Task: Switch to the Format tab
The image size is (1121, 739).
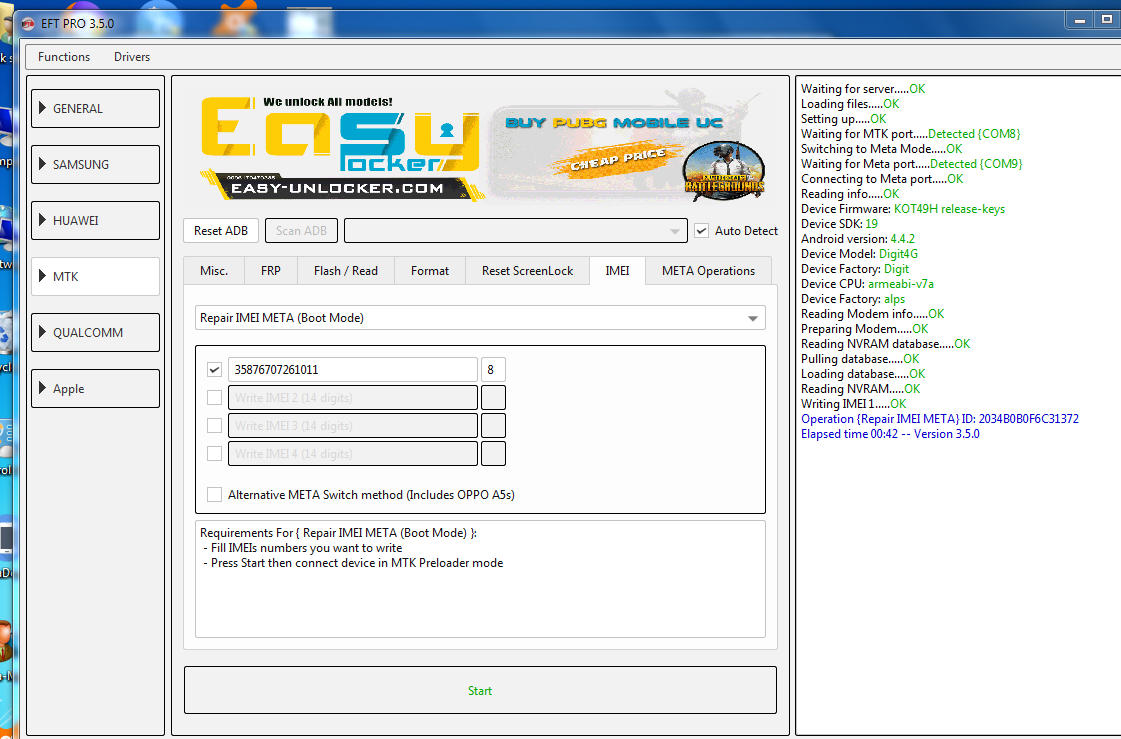Action: [x=430, y=271]
